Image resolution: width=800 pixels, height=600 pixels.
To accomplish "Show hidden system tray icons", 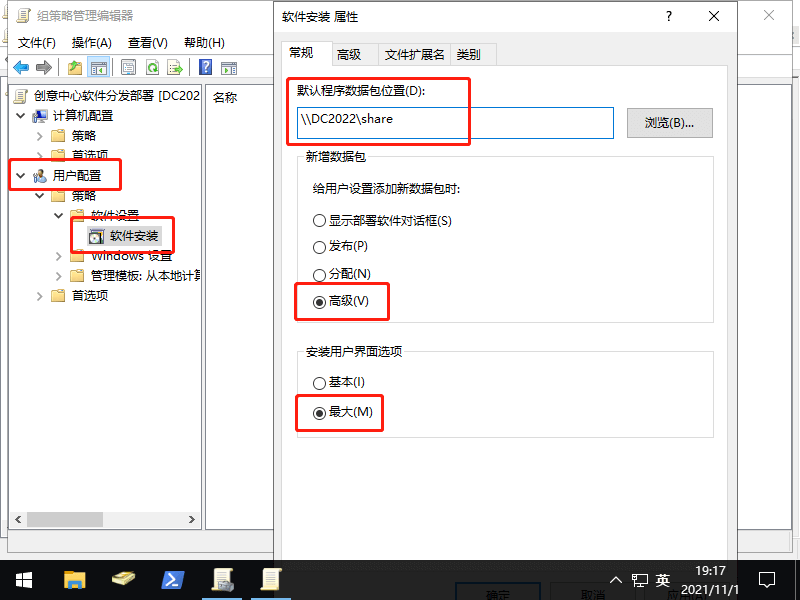I will [x=616, y=580].
